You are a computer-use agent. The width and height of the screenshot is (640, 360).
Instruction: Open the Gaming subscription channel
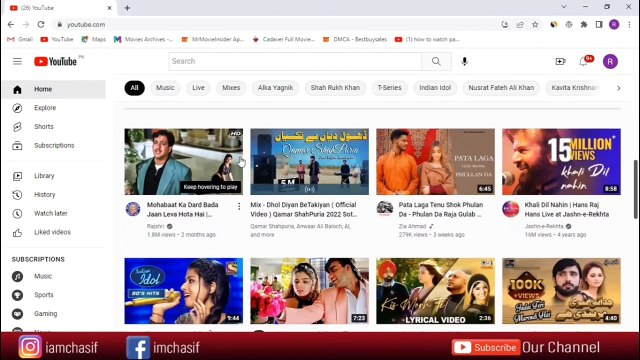(x=54, y=314)
